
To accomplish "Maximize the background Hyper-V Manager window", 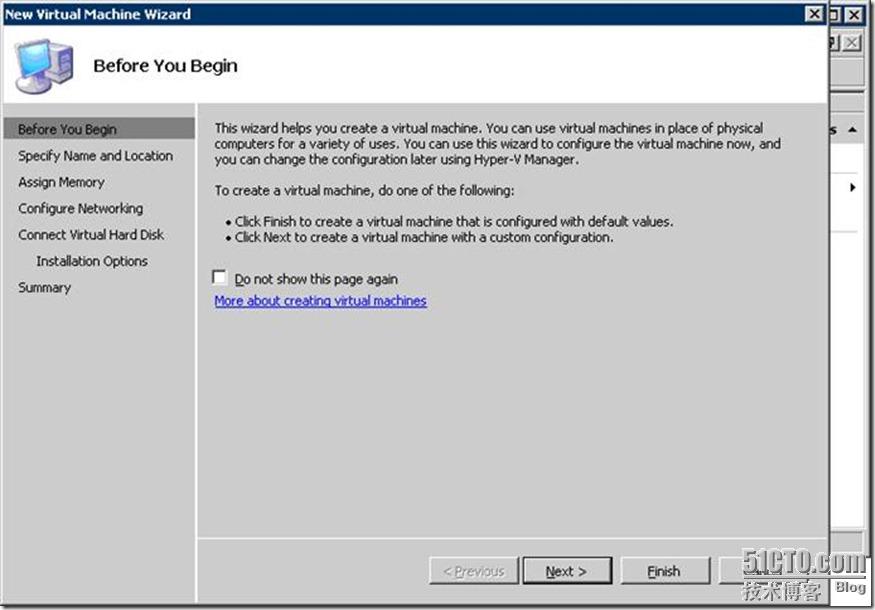I will coord(835,15).
